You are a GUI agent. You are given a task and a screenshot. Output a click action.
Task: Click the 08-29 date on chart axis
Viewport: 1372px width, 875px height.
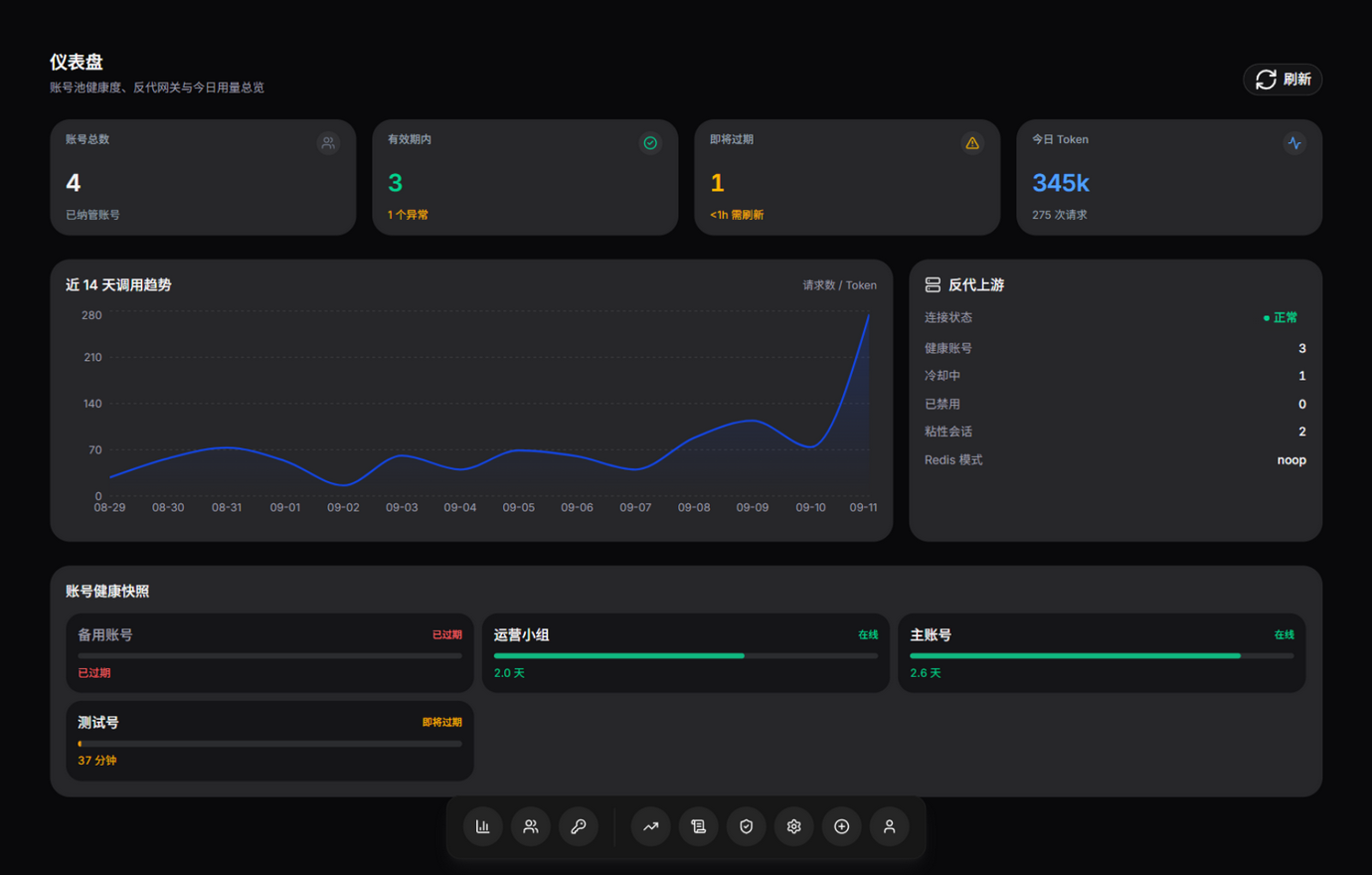pyautogui.click(x=109, y=507)
